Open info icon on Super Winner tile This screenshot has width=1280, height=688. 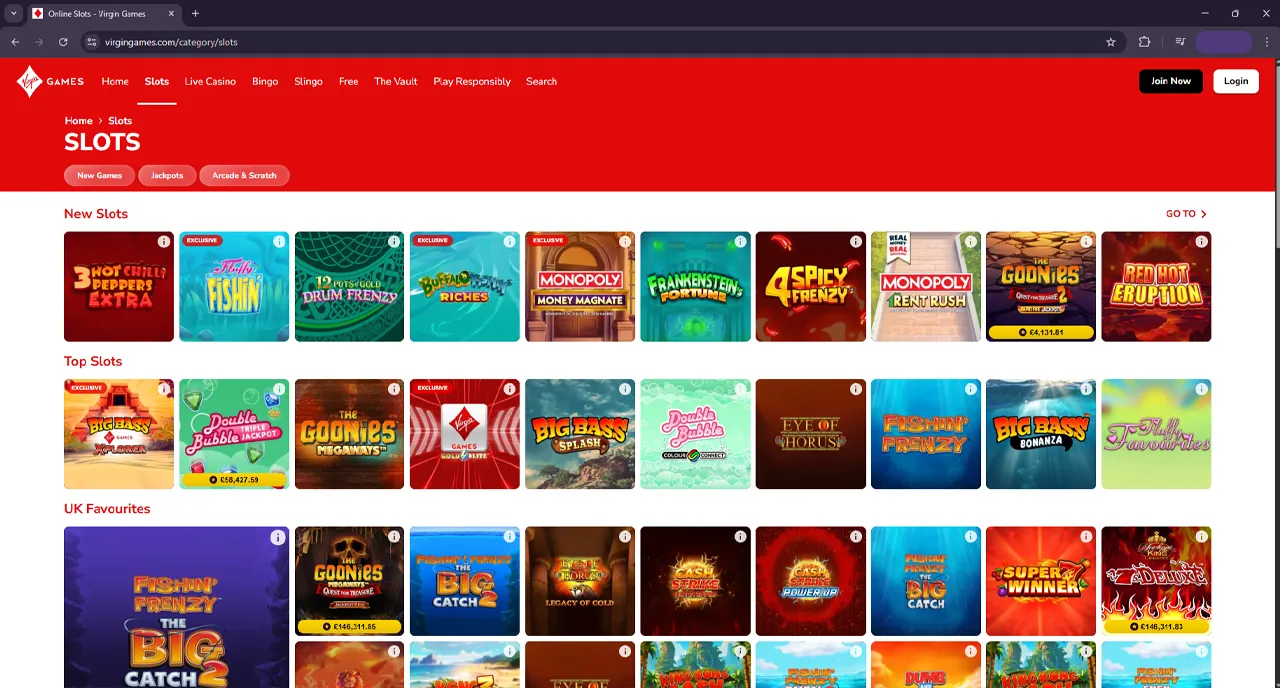tap(1086, 537)
